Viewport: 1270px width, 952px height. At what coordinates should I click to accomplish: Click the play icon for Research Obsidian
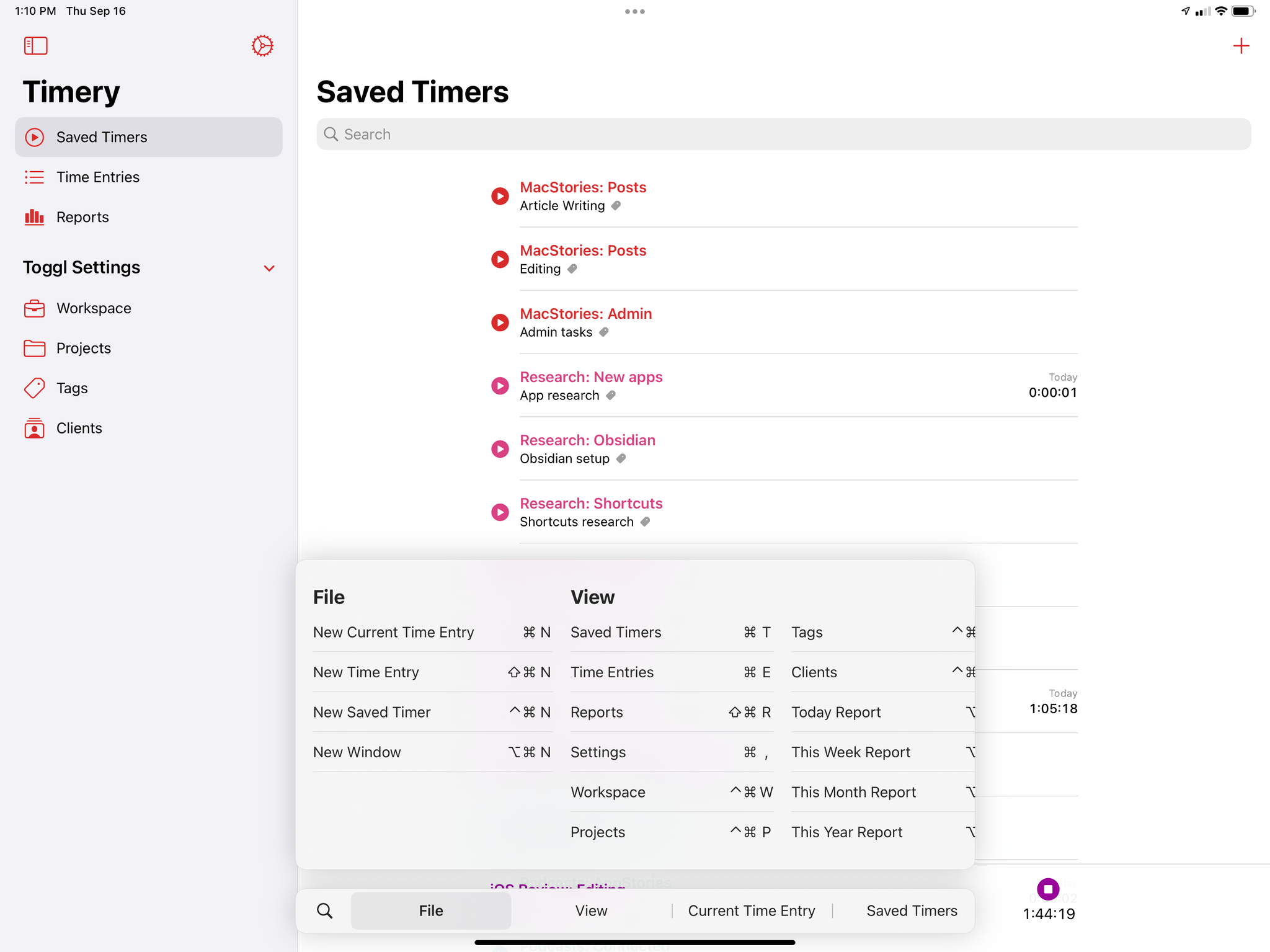click(x=499, y=449)
